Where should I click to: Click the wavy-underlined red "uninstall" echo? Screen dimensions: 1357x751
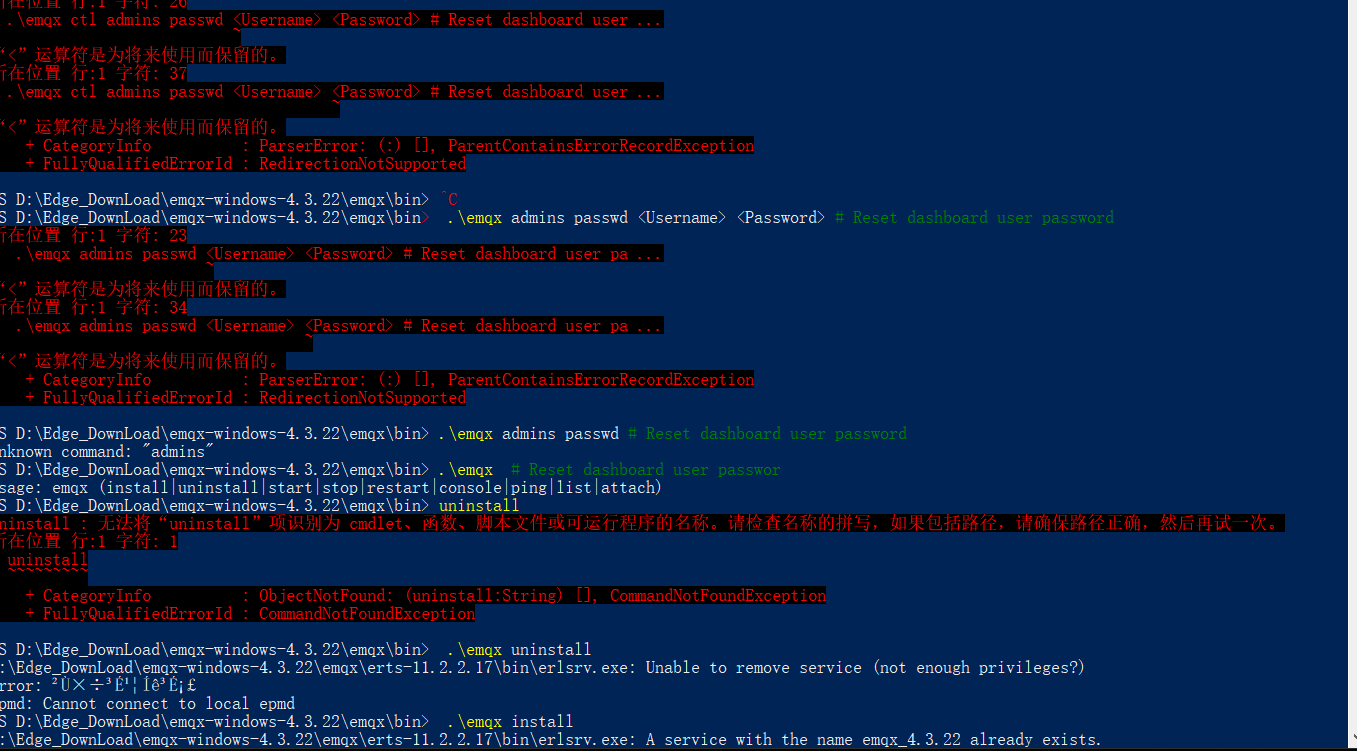[x=48, y=561]
